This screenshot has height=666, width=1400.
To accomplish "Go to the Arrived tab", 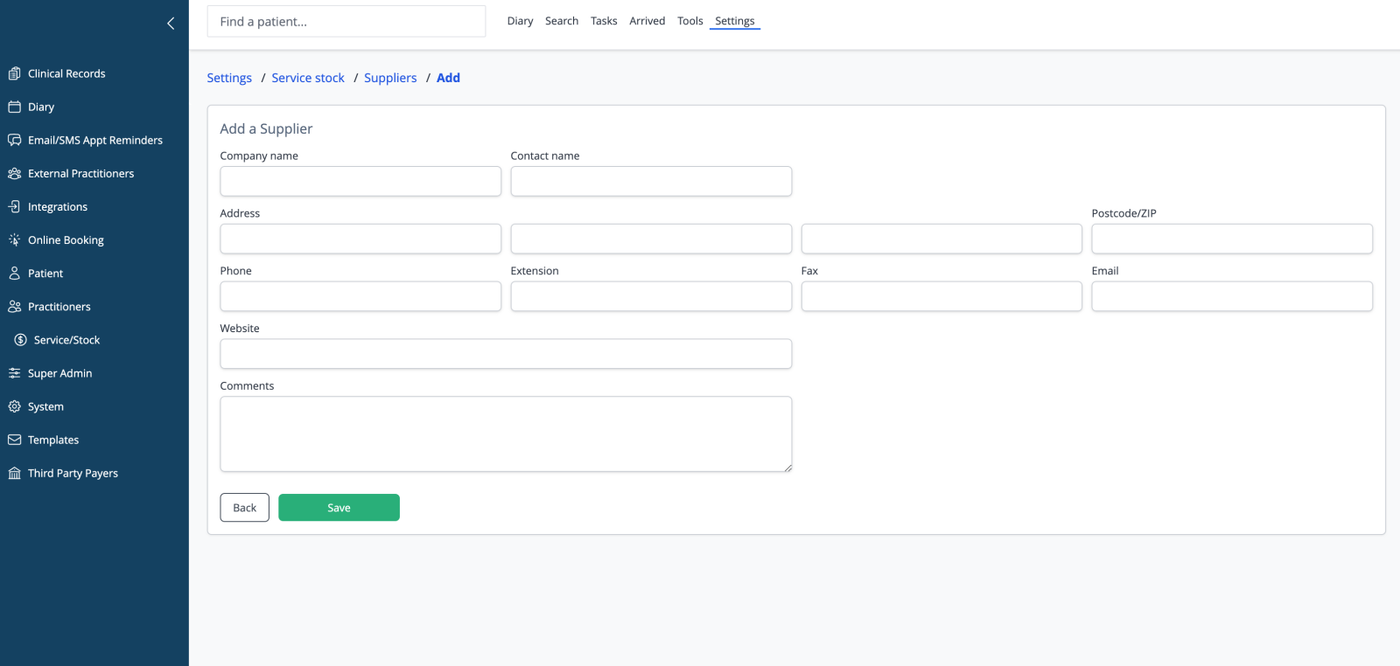I will pyautogui.click(x=647, y=21).
